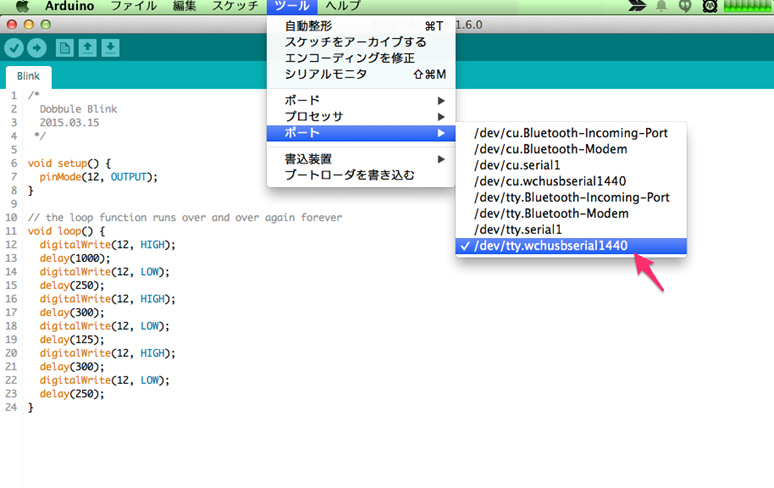Open シリアルモニタ from the tools menu

325,74
